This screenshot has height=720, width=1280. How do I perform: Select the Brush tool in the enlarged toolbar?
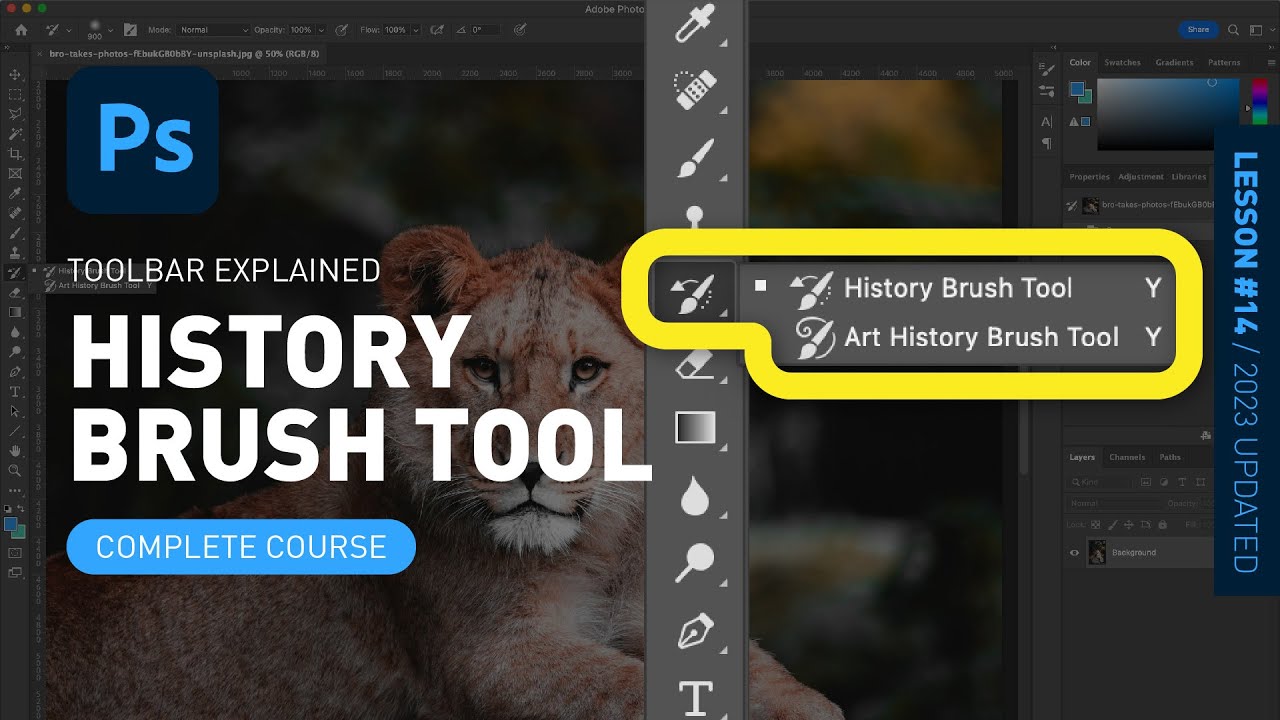click(x=695, y=158)
